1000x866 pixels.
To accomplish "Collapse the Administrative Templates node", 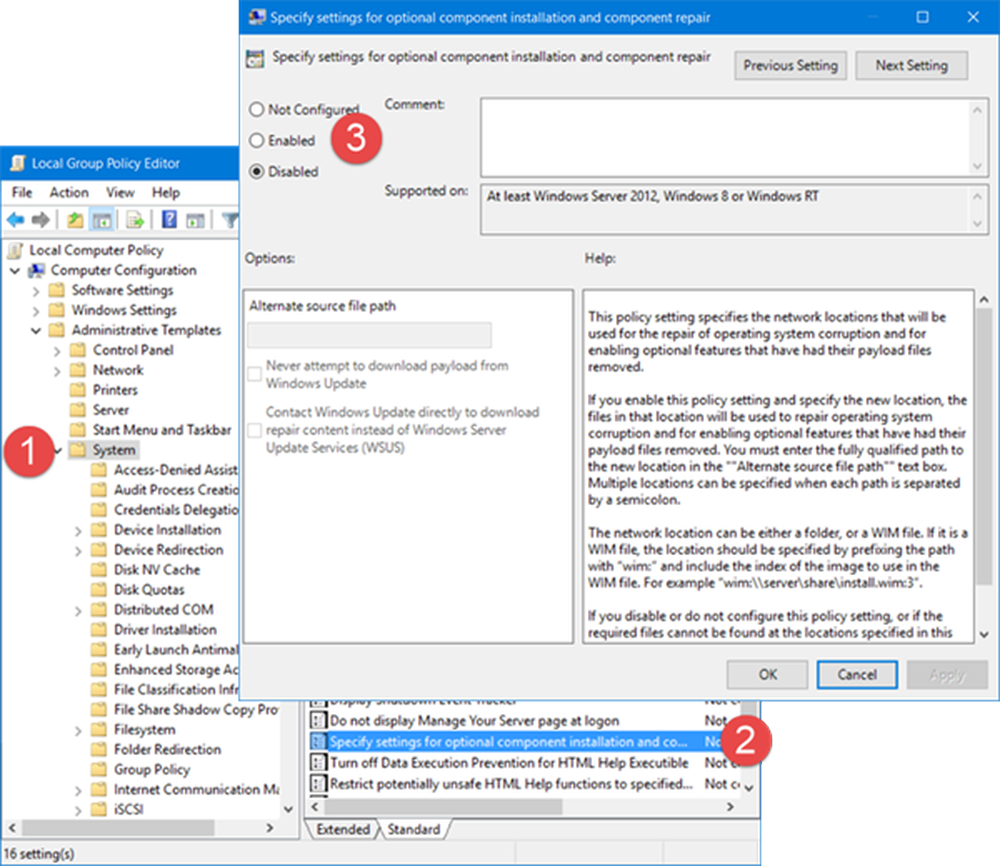I will [37, 330].
